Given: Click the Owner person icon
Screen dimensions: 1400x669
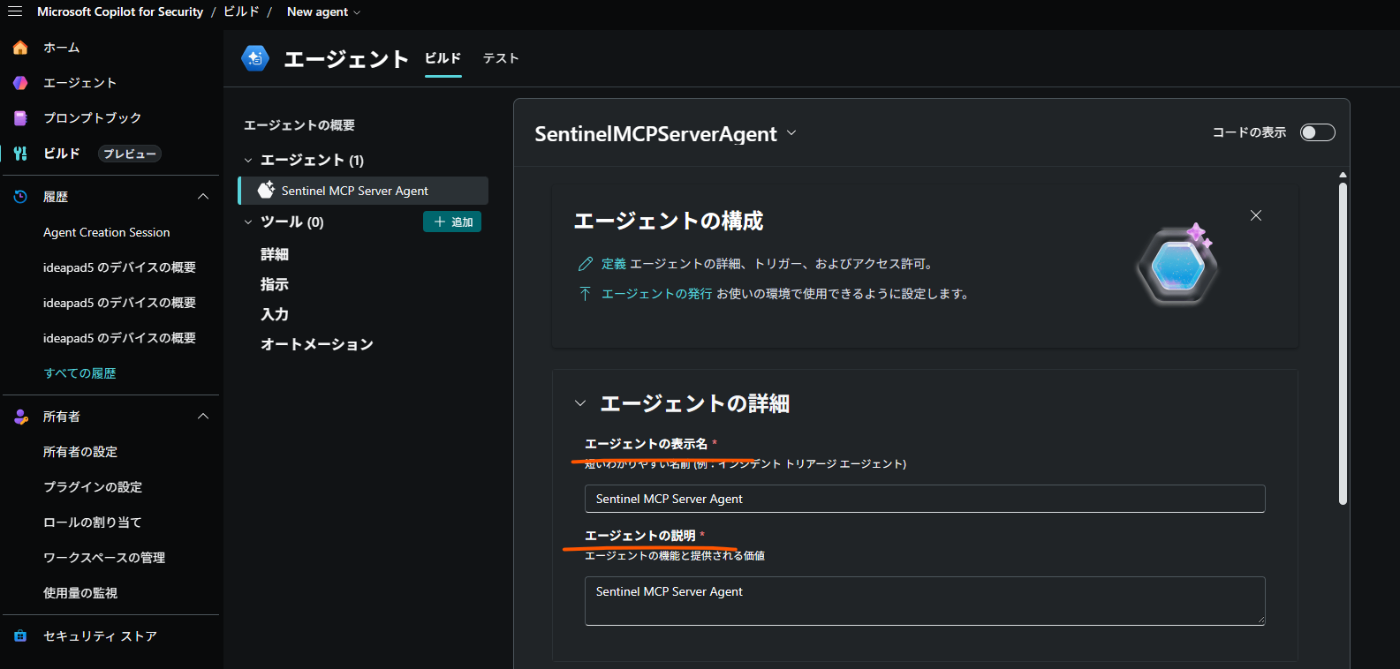Looking at the screenshot, I should (x=20, y=416).
